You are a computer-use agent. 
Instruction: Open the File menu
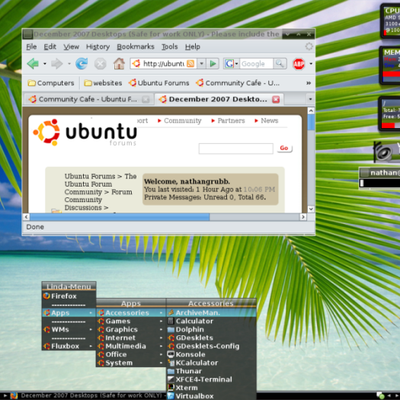coord(31,47)
